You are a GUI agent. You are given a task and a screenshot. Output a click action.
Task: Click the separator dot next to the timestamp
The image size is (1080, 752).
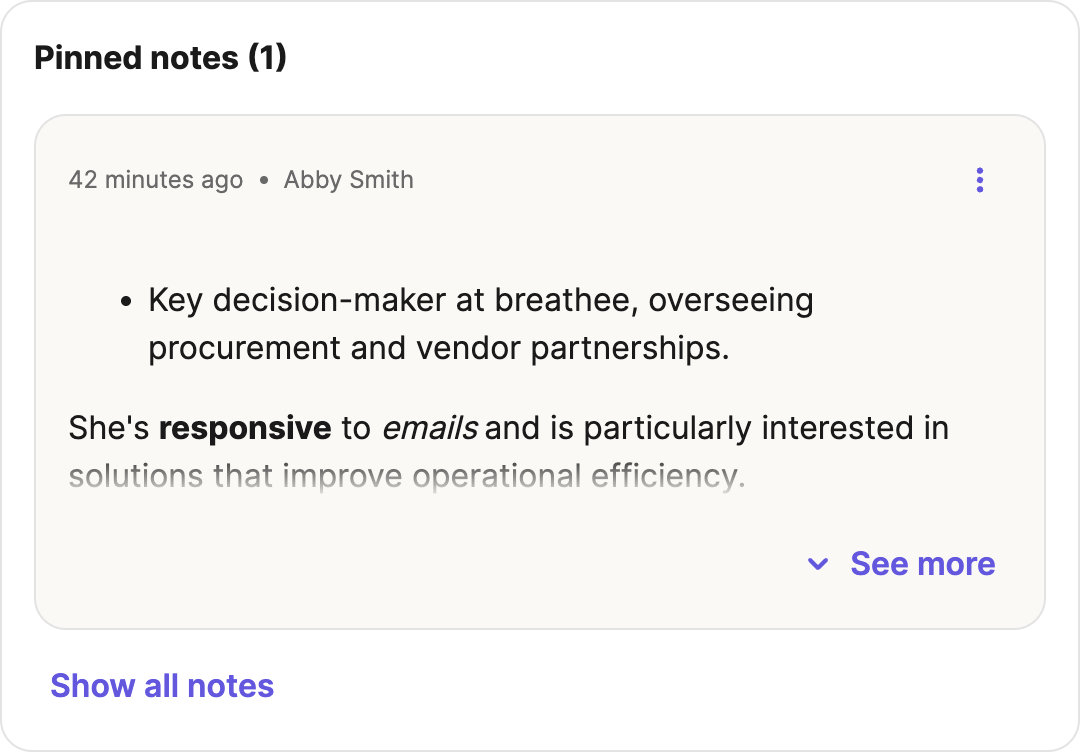[x=263, y=180]
